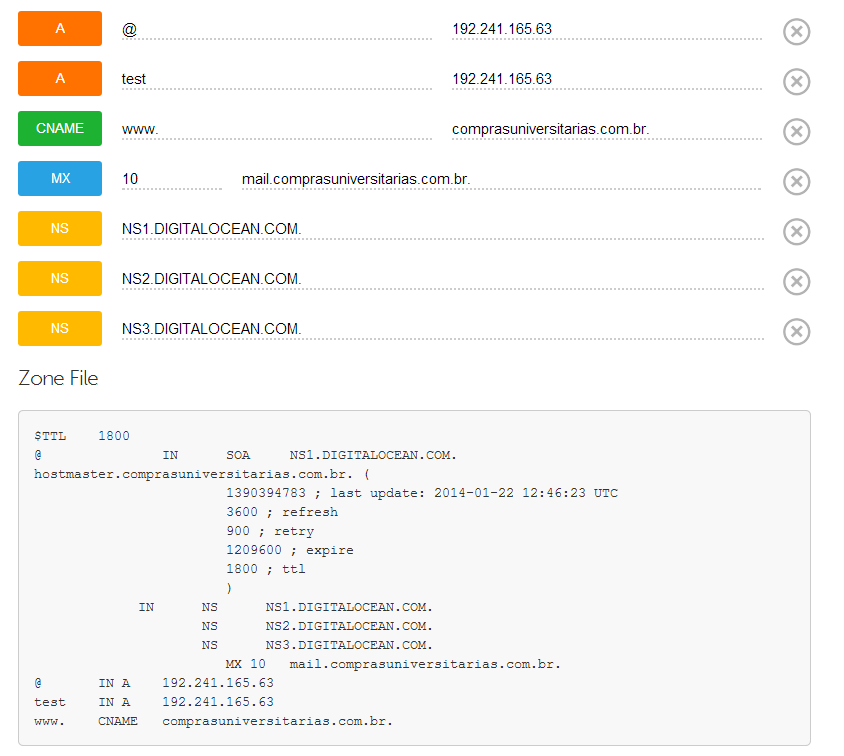Click the 900 ; retry line

pos(270,531)
